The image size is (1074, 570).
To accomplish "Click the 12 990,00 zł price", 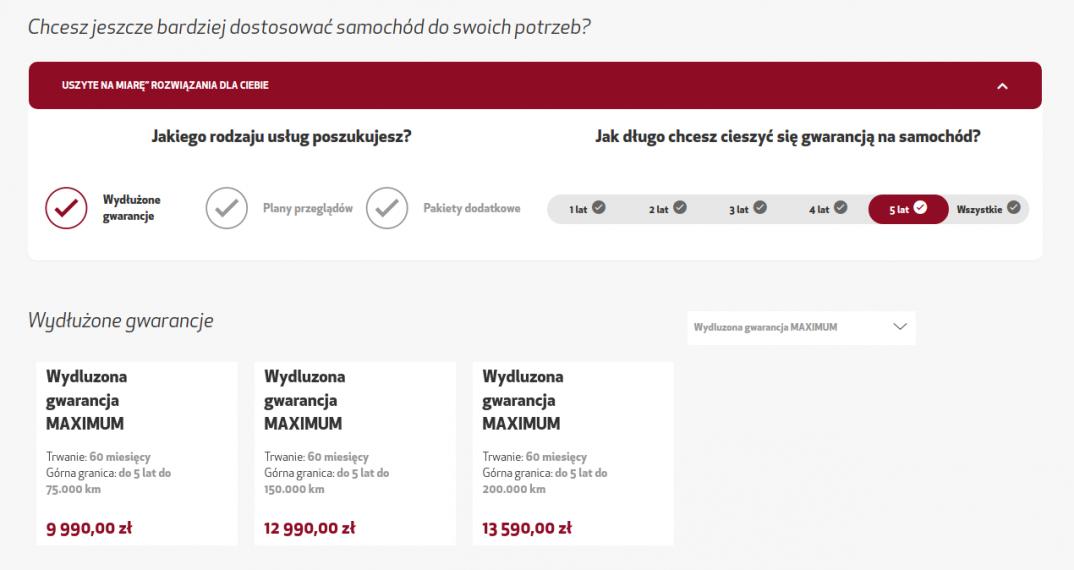I will pos(310,528).
